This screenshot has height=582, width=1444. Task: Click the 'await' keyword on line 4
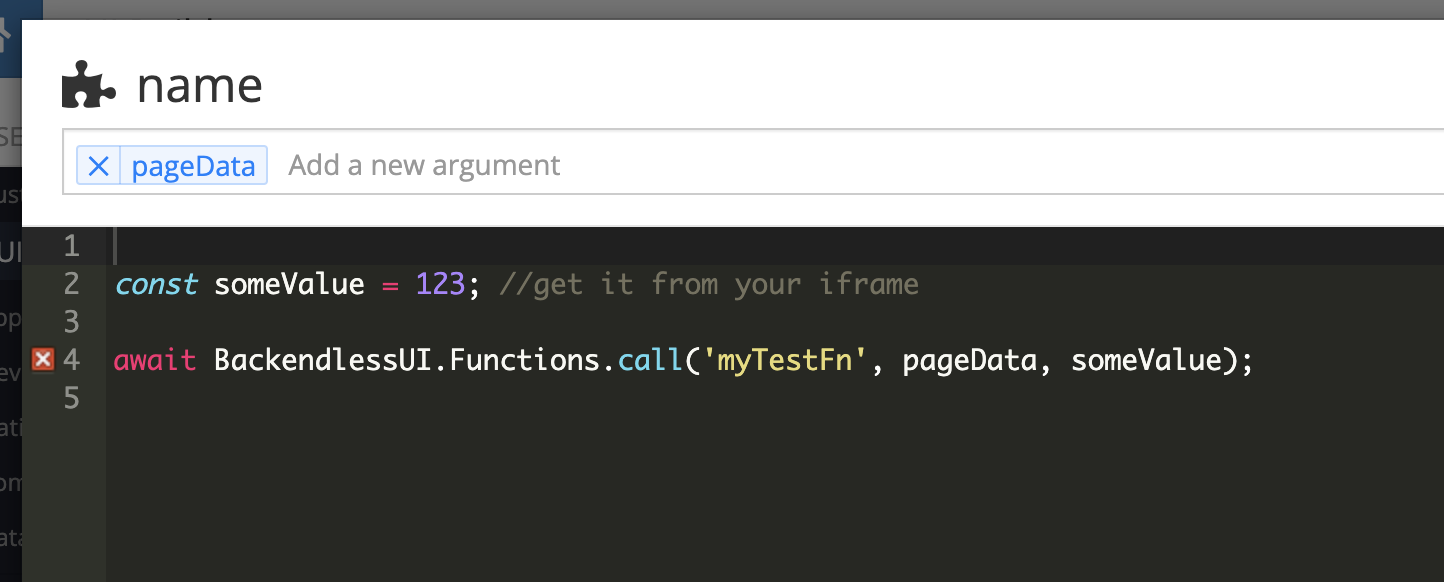point(155,360)
